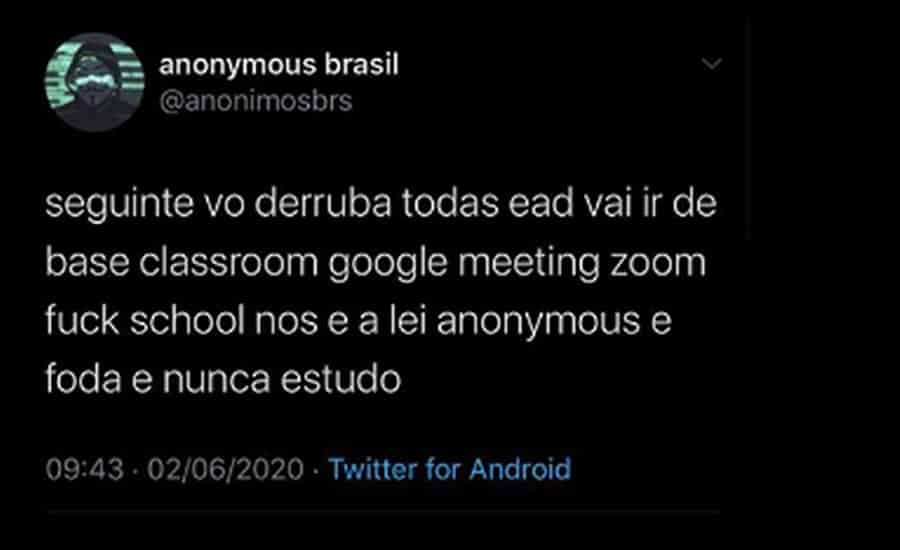Expand the tweet options chevron menu

click(712, 63)
